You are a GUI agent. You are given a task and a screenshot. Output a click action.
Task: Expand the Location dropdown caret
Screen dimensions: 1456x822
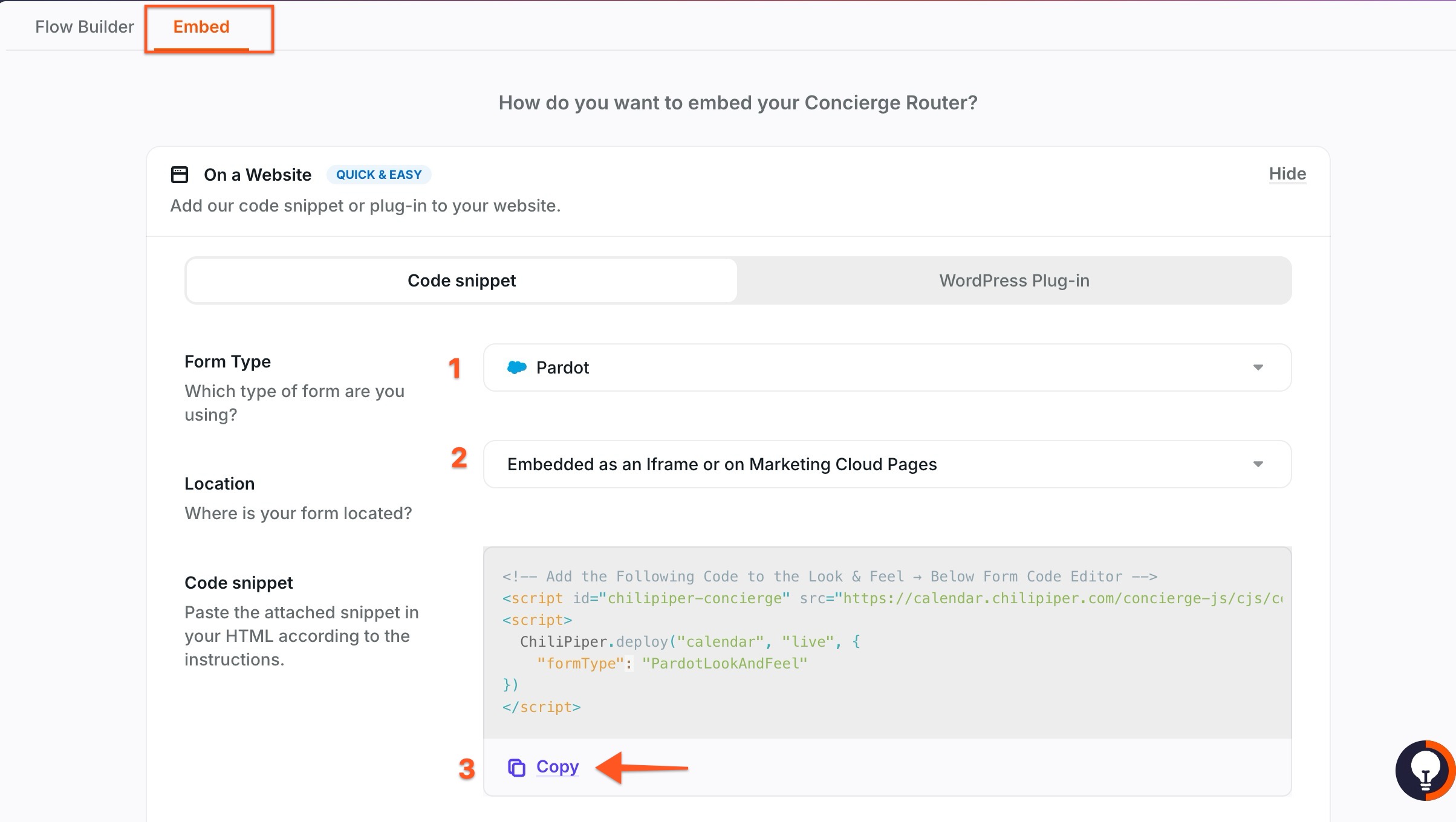point(1258,464)
